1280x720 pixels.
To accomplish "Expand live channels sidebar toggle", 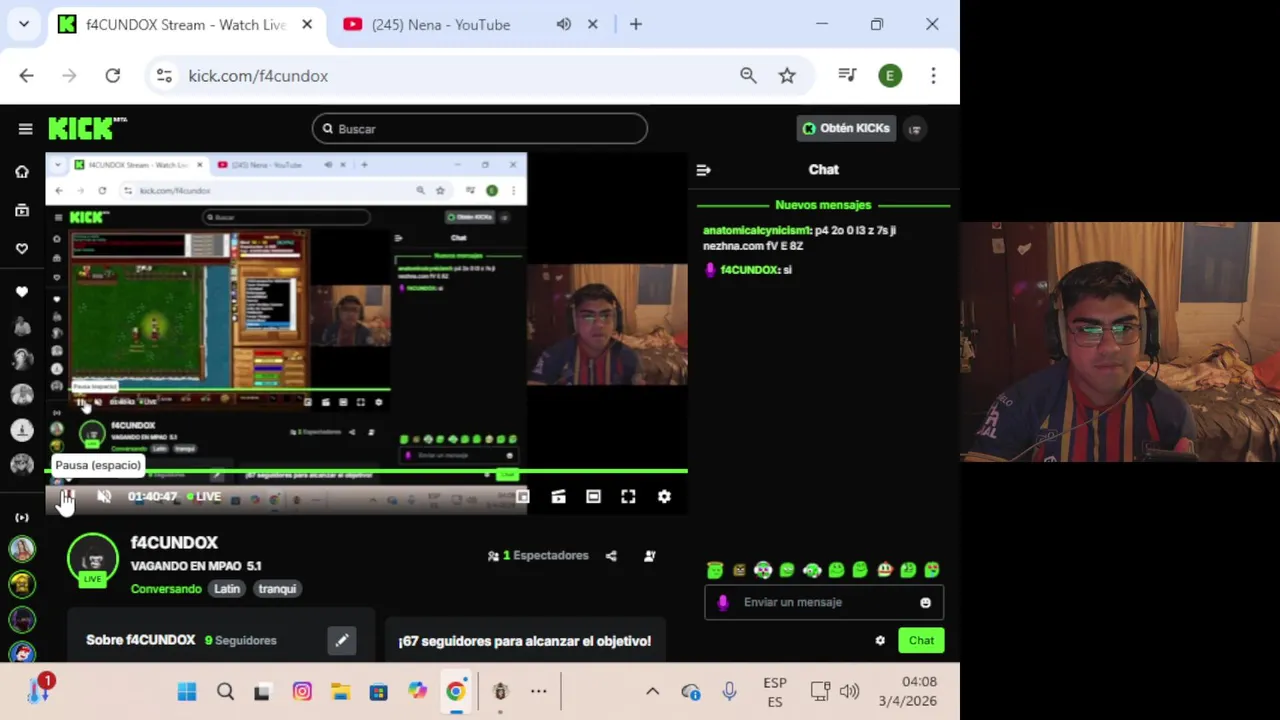I will click(x=22, y=517).
